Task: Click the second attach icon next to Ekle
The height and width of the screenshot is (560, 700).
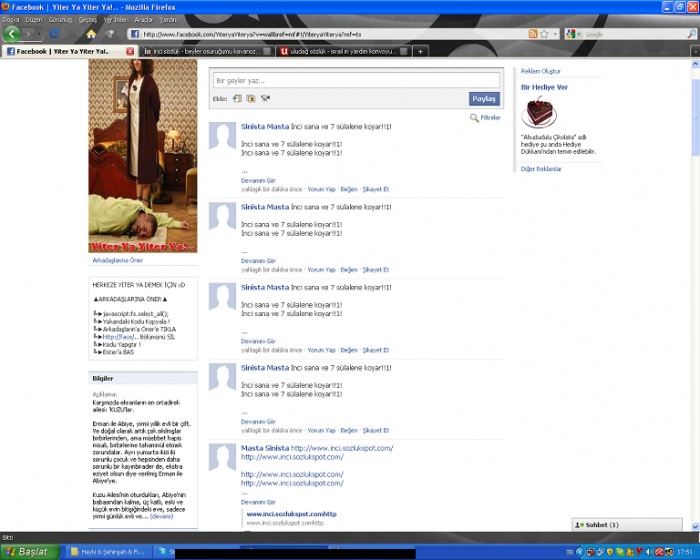Action: (x=251, y=98)
